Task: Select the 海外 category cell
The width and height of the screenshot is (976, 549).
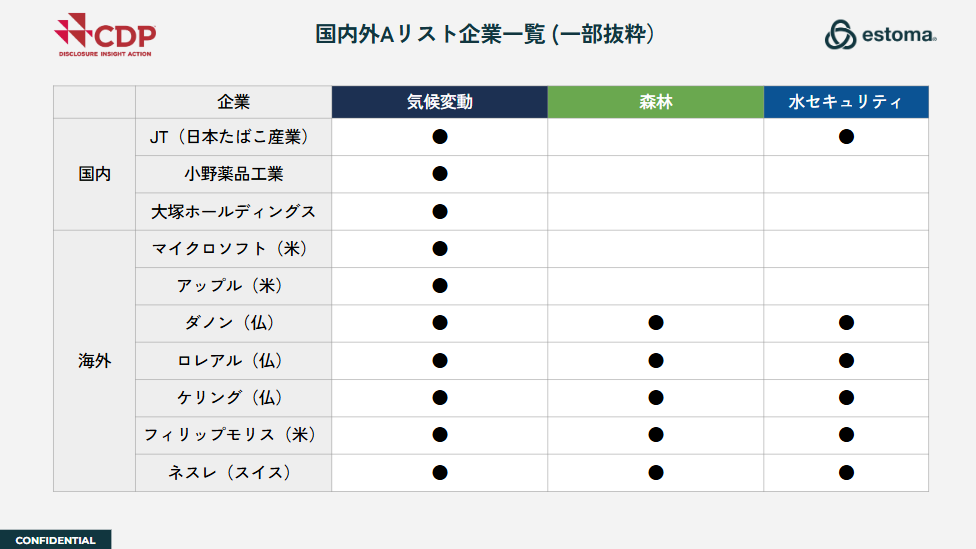Action: pos(95,361)
